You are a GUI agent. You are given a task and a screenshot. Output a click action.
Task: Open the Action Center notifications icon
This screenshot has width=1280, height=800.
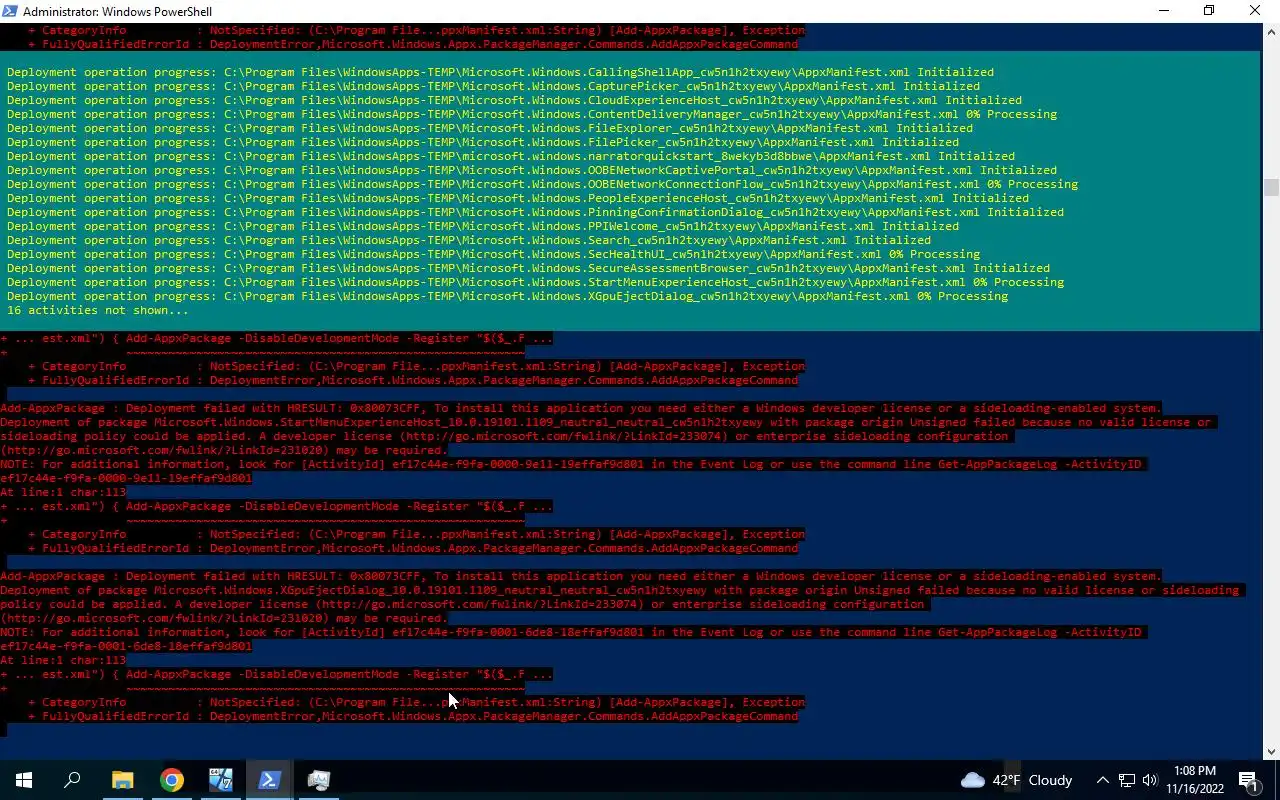(x=1248, y=780)
